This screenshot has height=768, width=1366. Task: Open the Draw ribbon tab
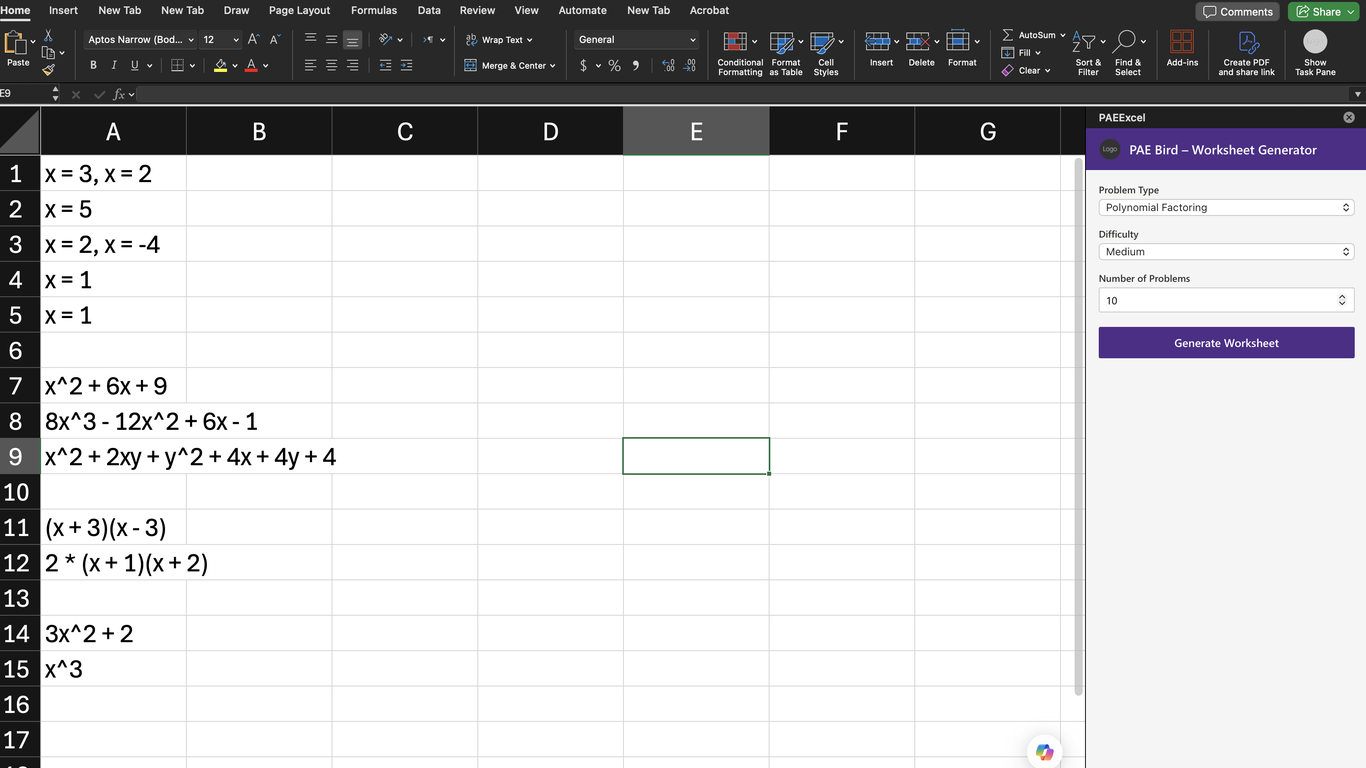click(x=237, y=10)
